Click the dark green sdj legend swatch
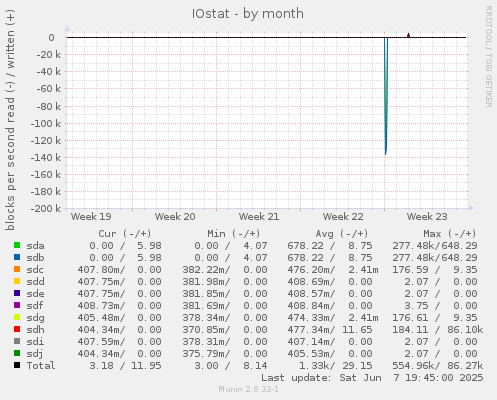Screen dimensions: 497x400 point(17,353)
